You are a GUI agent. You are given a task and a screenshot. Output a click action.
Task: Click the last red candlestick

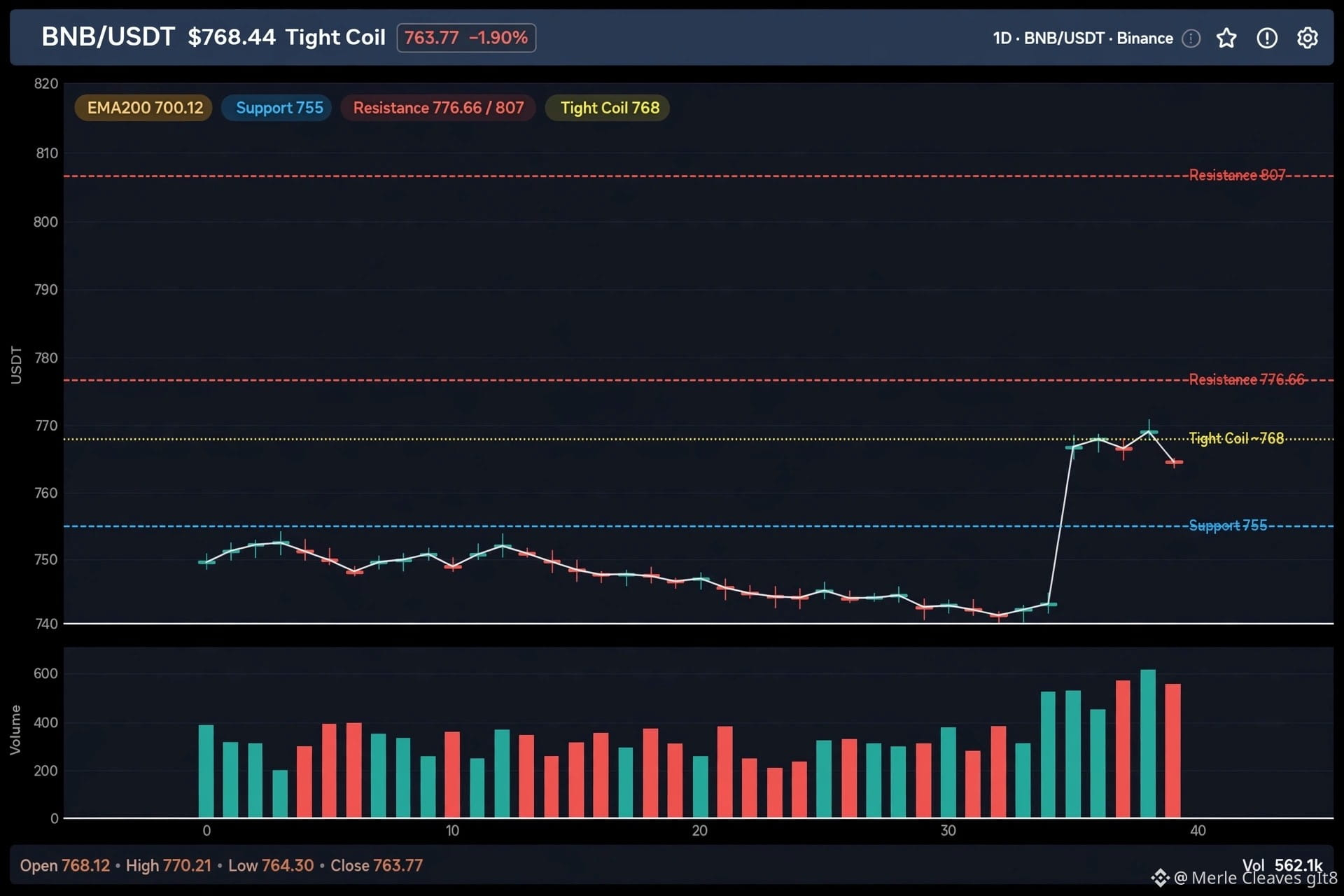click(1174, 462)
